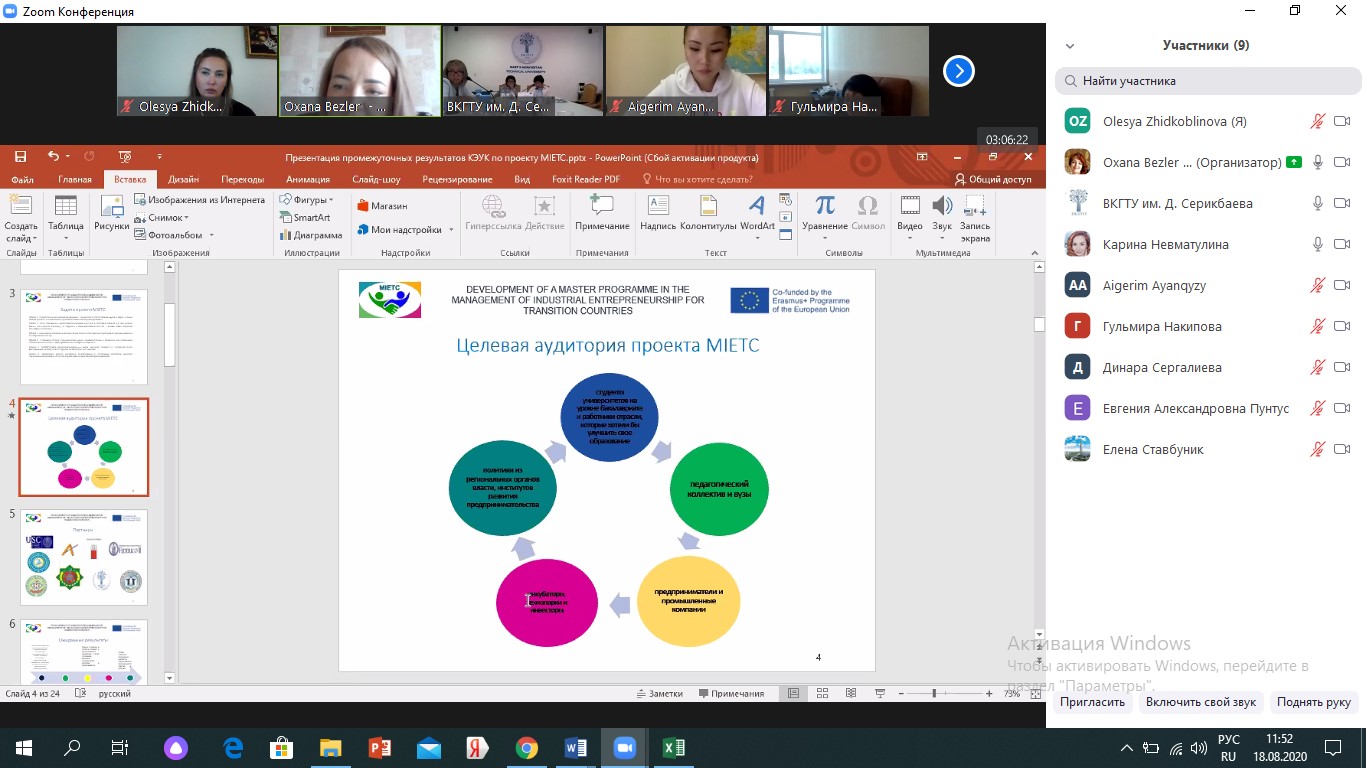Toggle the Включить свой звук button
This screenshot has height=768, width=1366.
(x=1200, y=702)
